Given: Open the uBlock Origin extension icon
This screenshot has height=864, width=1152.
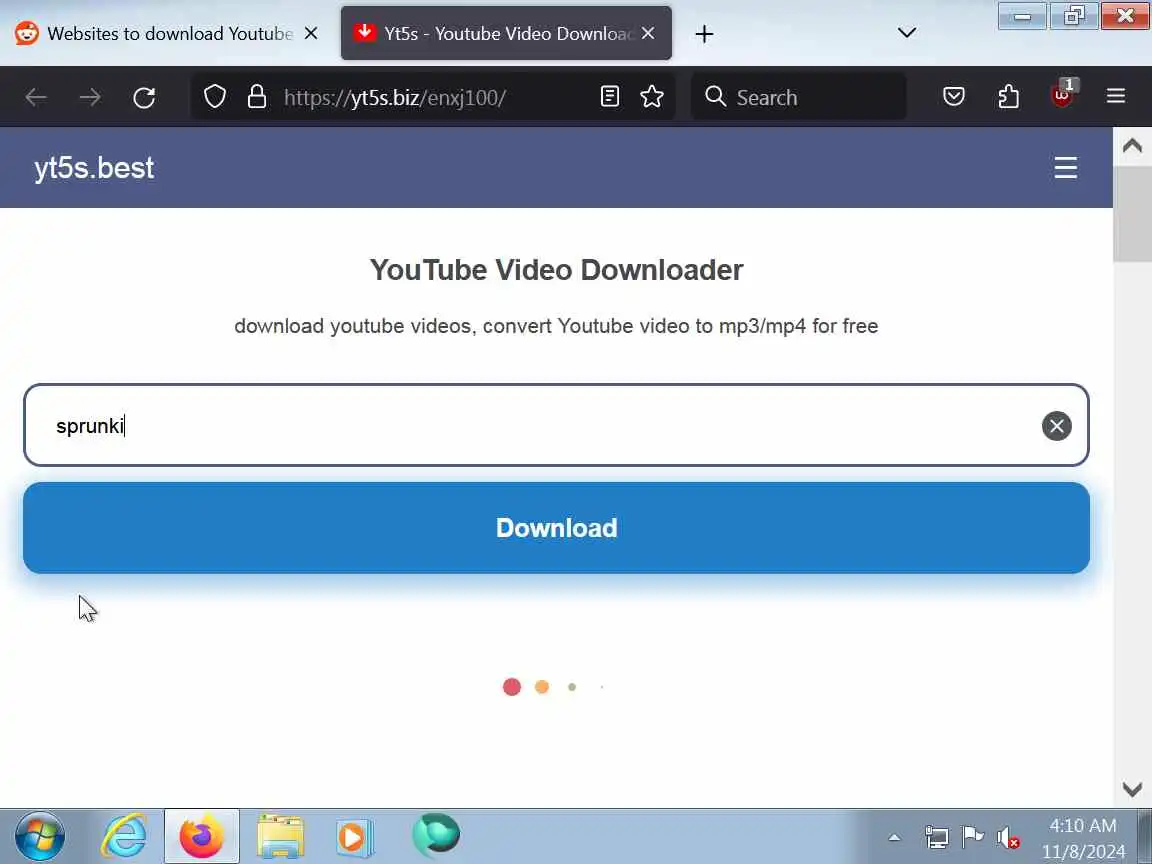Looking at the screenshot, I should click(x=1062, y=95).
